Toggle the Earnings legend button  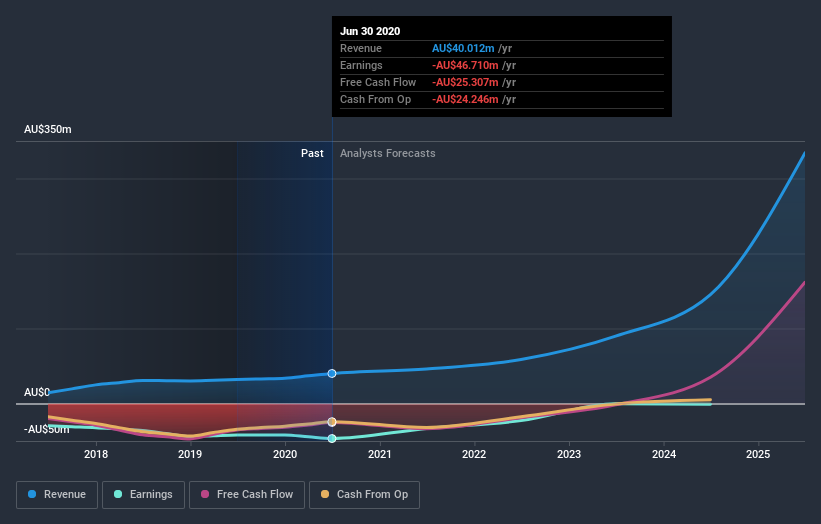pyautogui.click(x=143, y=495)
